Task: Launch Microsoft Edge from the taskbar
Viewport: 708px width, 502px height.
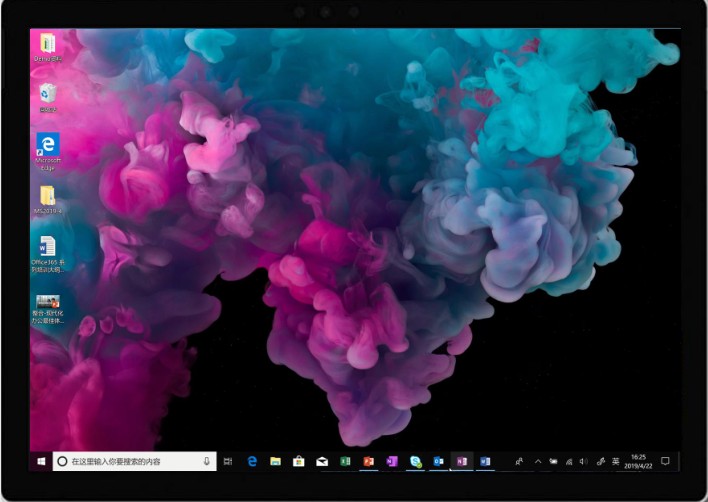Action: pyautogui.click(x=252, y=461)
